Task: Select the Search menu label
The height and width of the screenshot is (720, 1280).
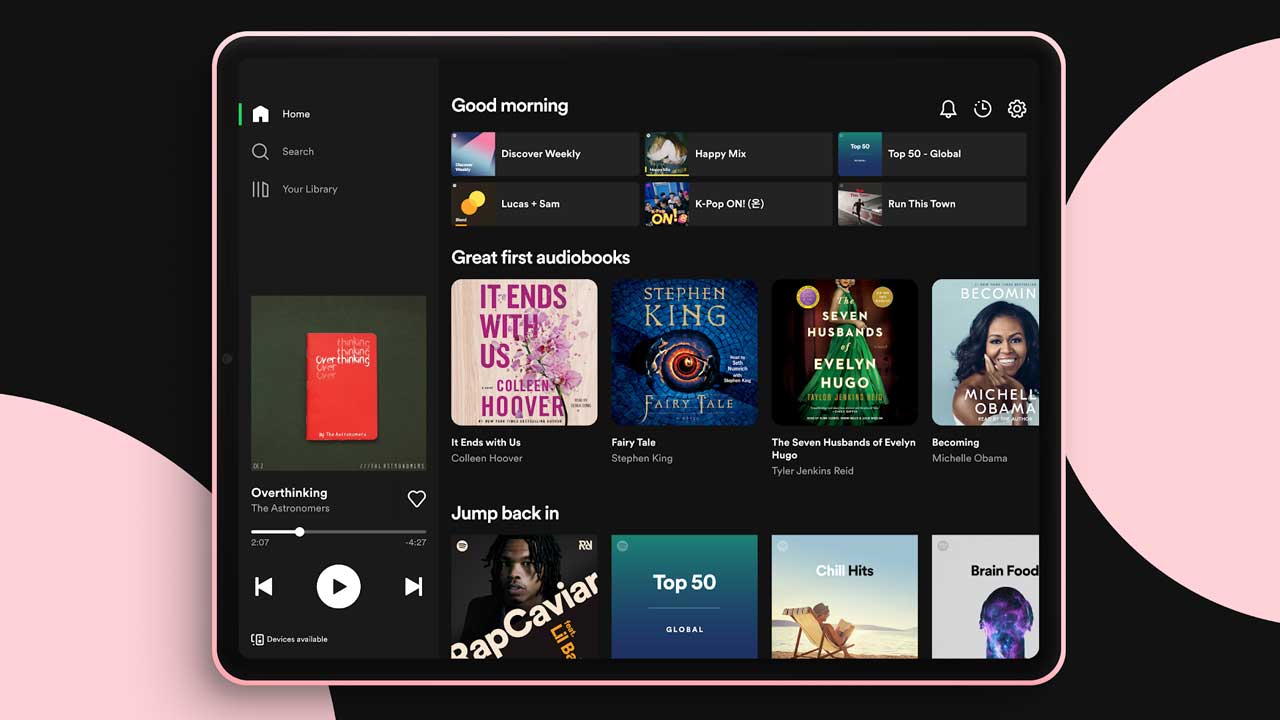Action: (298, 152)
